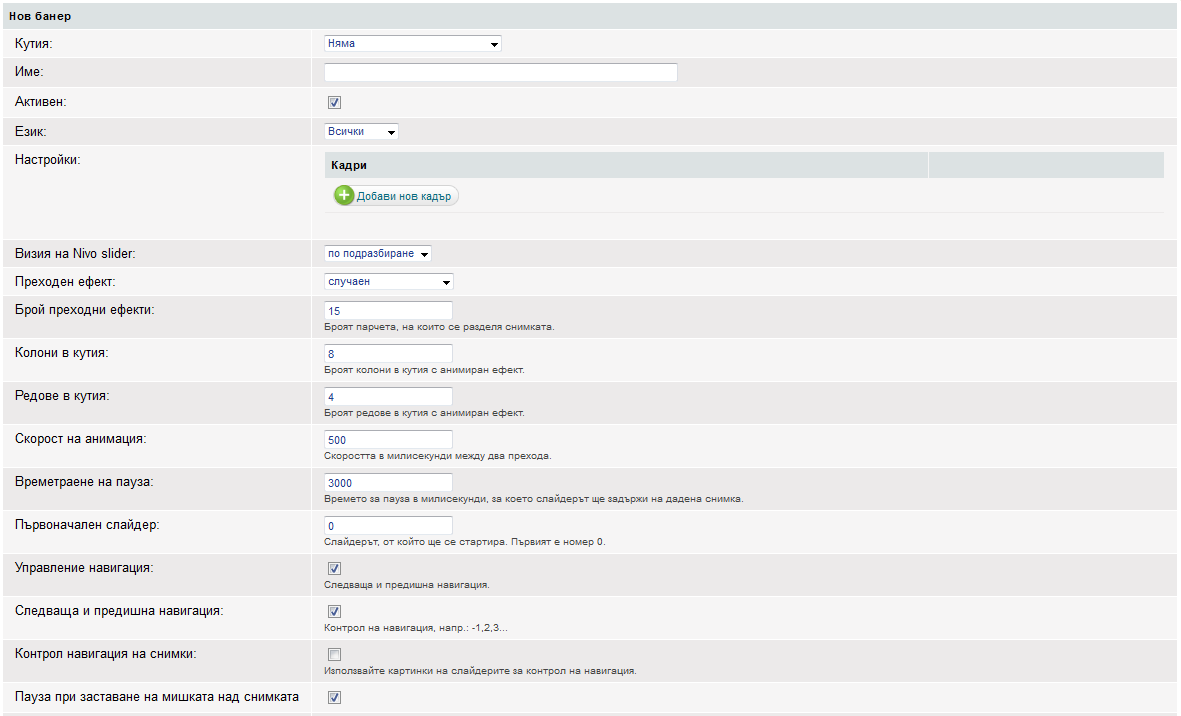Viewport: 1181px width, 716px height.
Task: Open the Кутия dropdown showing Няма
Action: [412, 44]
